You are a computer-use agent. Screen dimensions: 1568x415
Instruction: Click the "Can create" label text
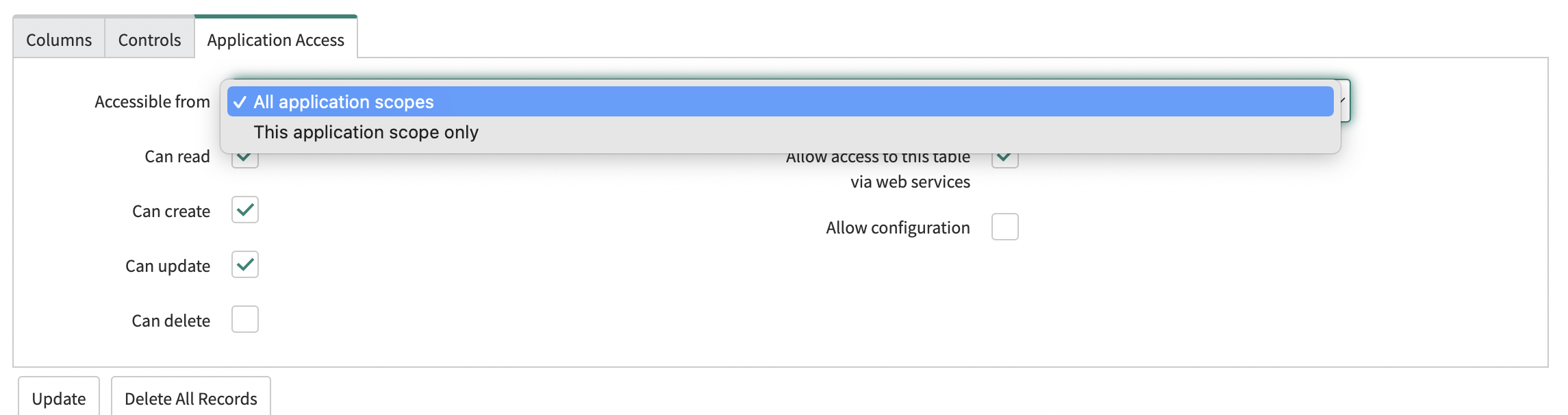click(171, 212)
